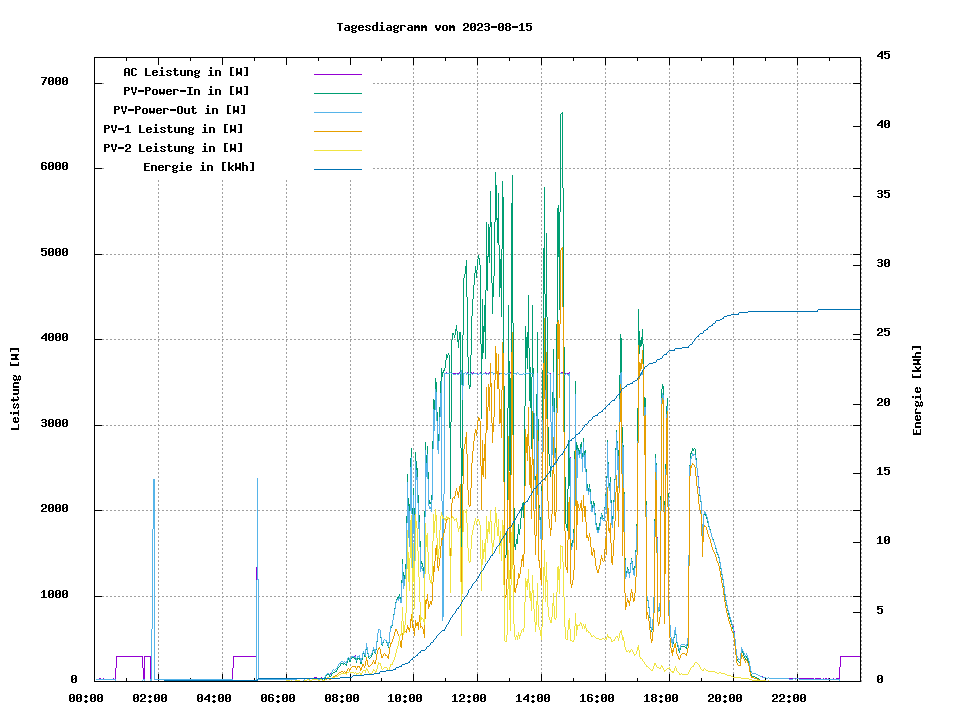Select the 02:00 time axis tick label
This screenshot has height=720, width=960.
click(x=150, y=698)
